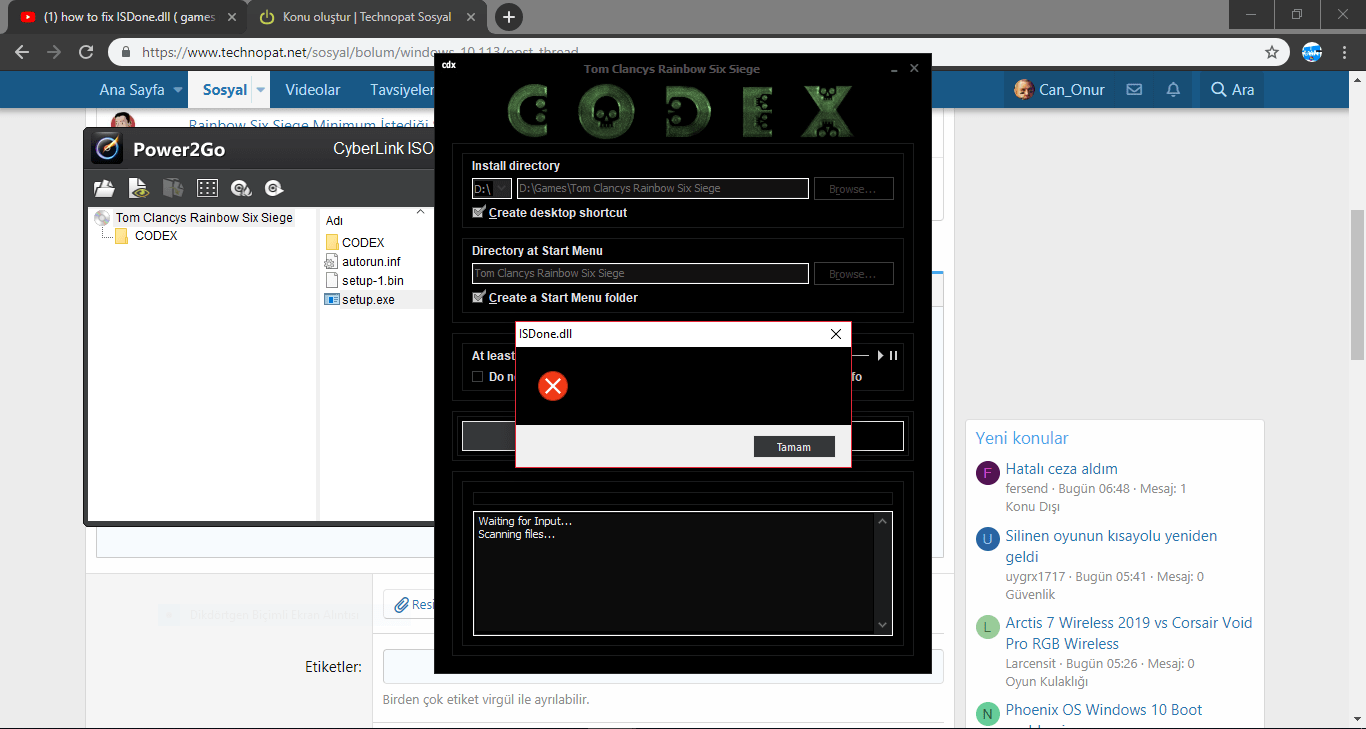Open the Chrome three-dot menu
Image resolution: width=1366 pixels, height=729 pixels.
(1345, 52)
